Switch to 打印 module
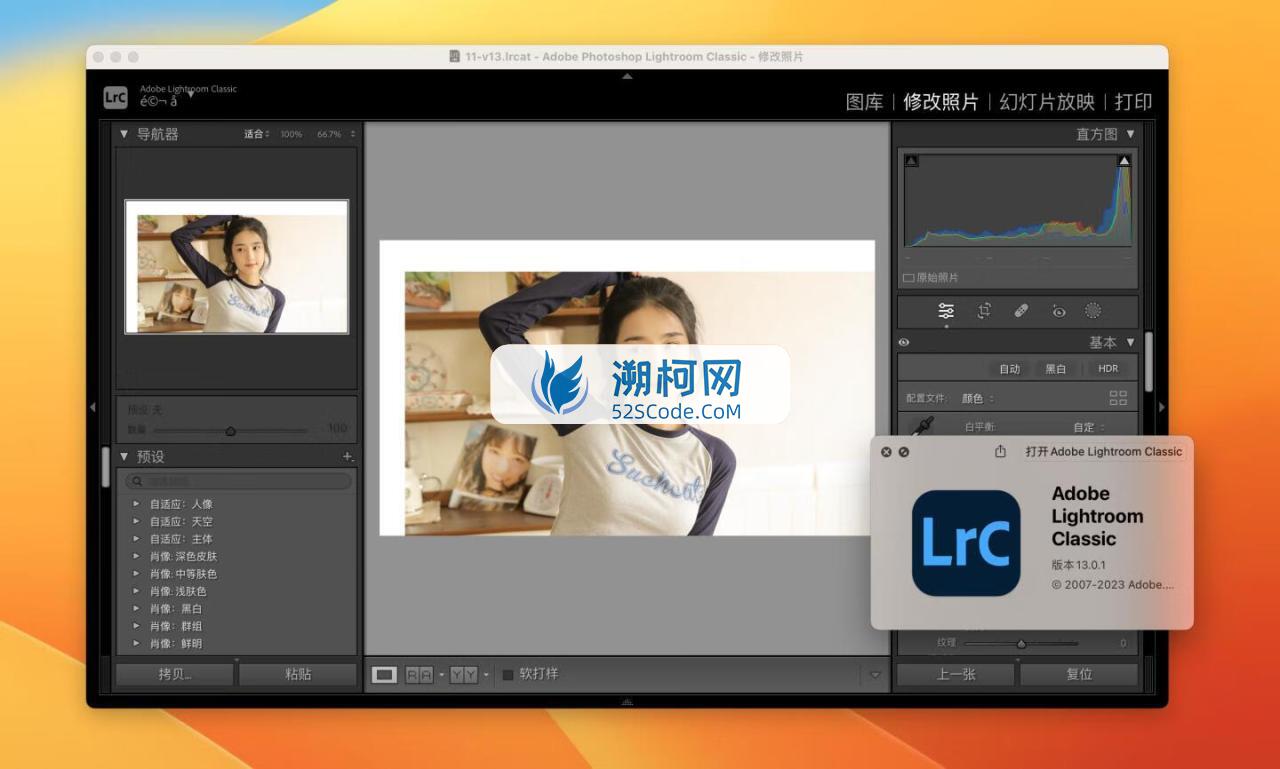This screenshot has height=769, width=1280. tap(1133, 101)
